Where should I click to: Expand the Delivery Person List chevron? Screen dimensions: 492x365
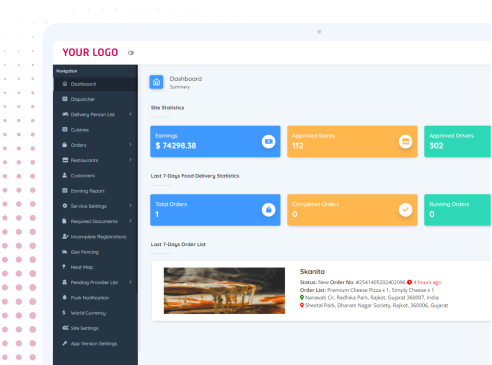[x=131, y=114]
